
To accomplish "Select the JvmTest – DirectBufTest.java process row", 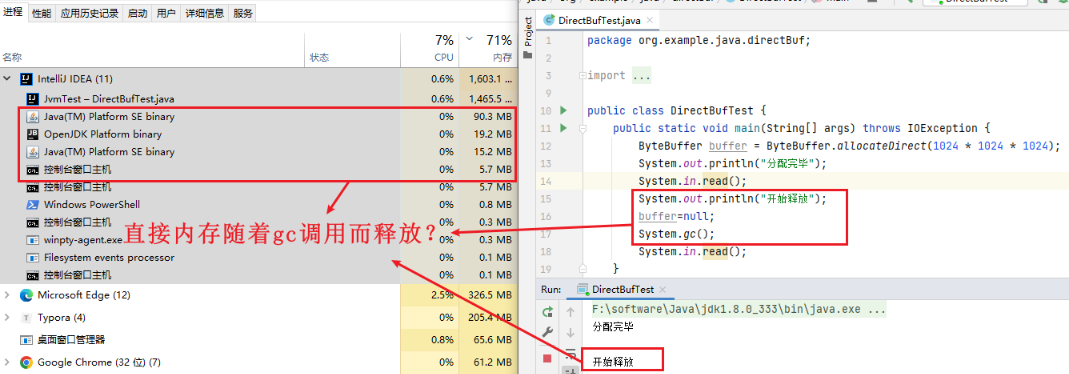I will coord(259,99).
